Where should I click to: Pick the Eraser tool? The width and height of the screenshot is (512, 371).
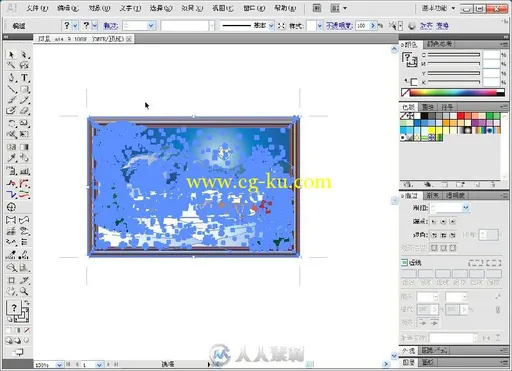tap(24, 110)
